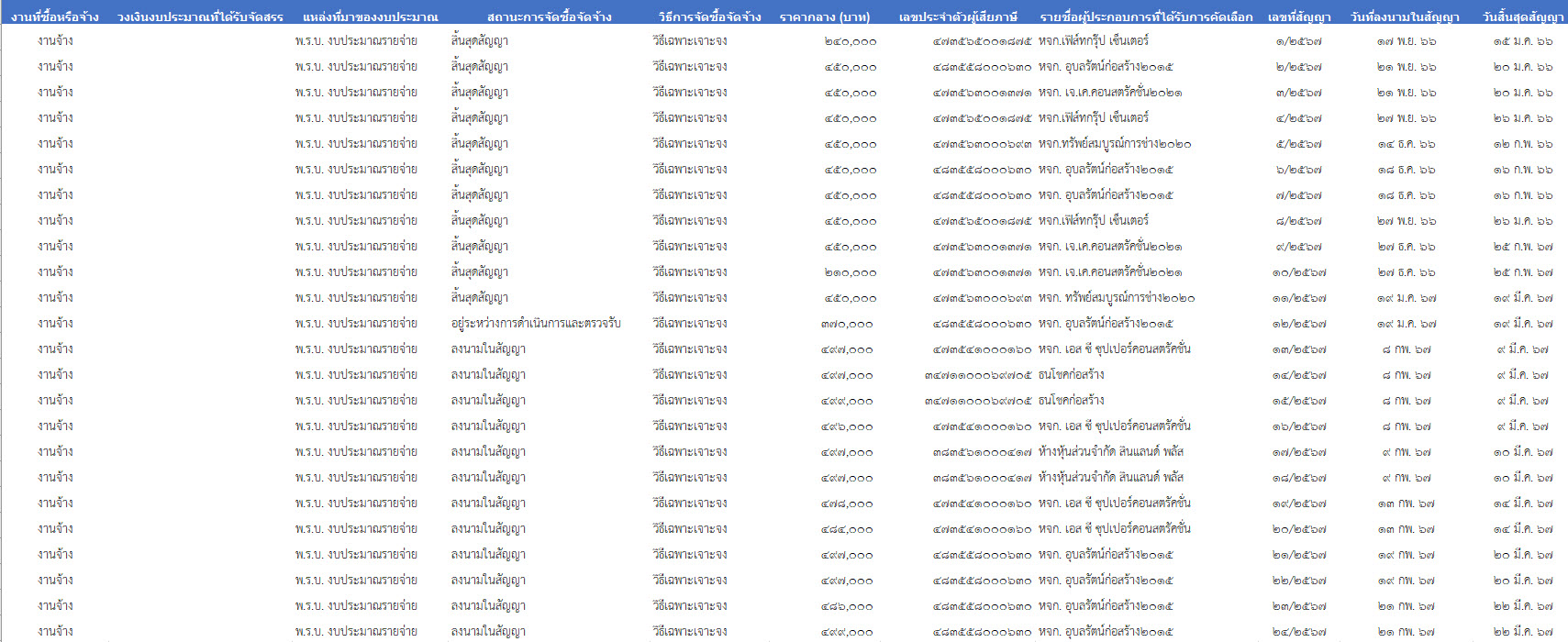
Task: Click the วิธีการจัดซื้อจัดจ้าง column header
Action: [x=709, y=17]
